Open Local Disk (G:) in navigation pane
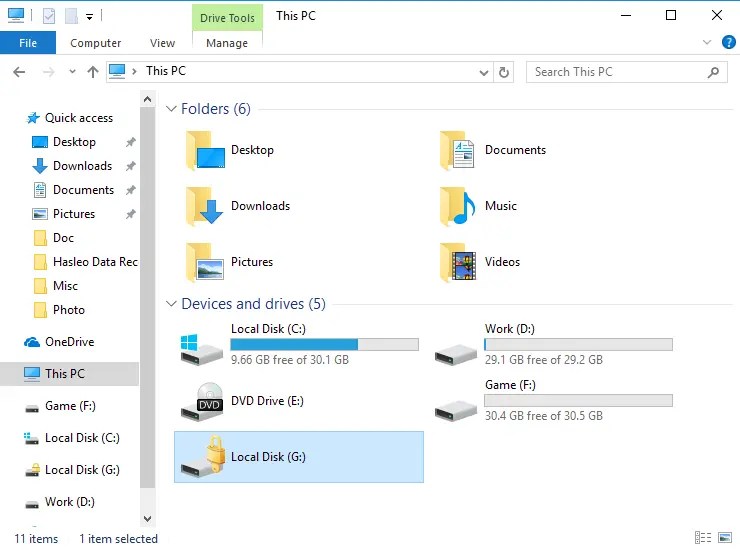The height and width of the screenshot is (550, 740). (72, 470)
